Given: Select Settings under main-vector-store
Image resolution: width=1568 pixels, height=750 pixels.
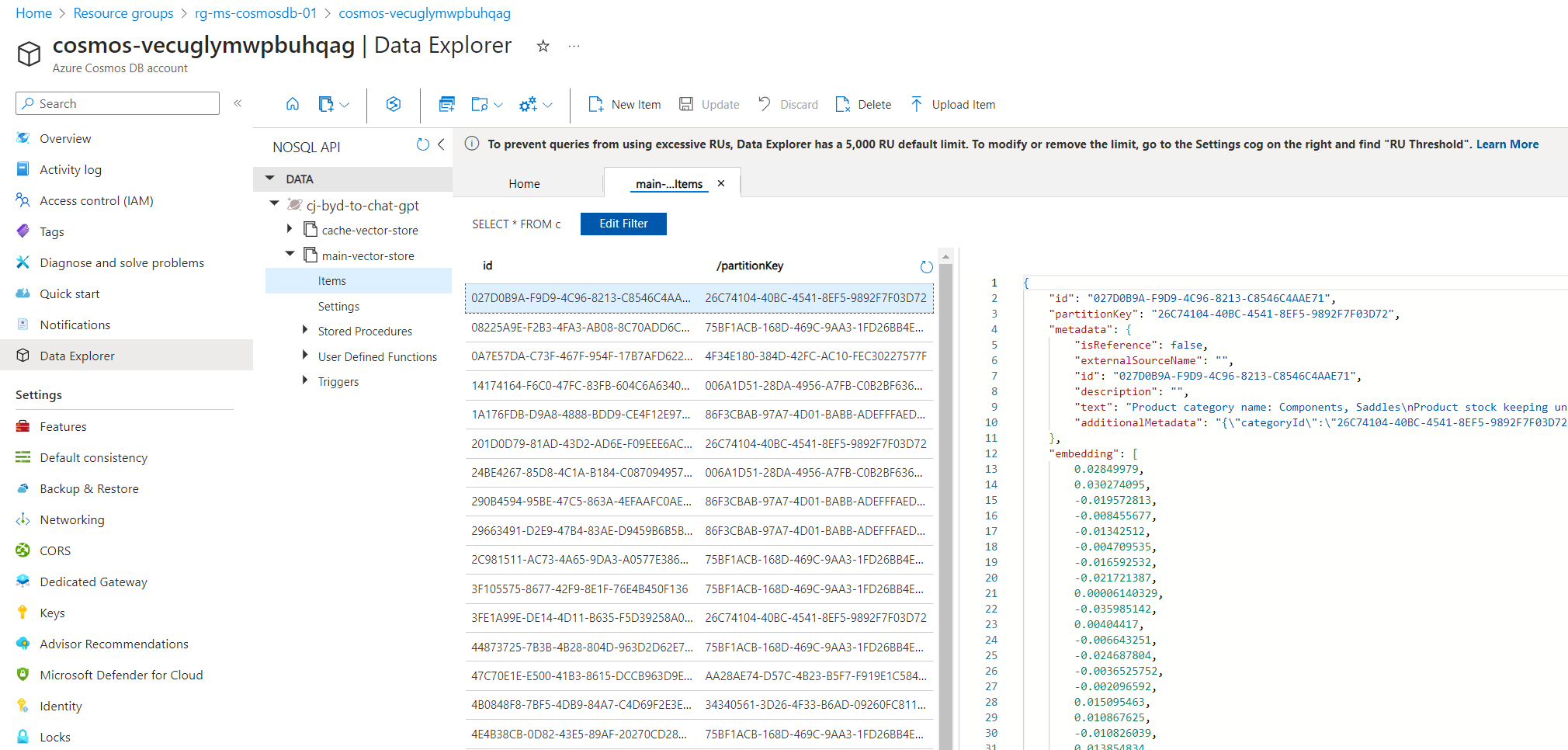Looking at the screenshot, I should [338, 307].
